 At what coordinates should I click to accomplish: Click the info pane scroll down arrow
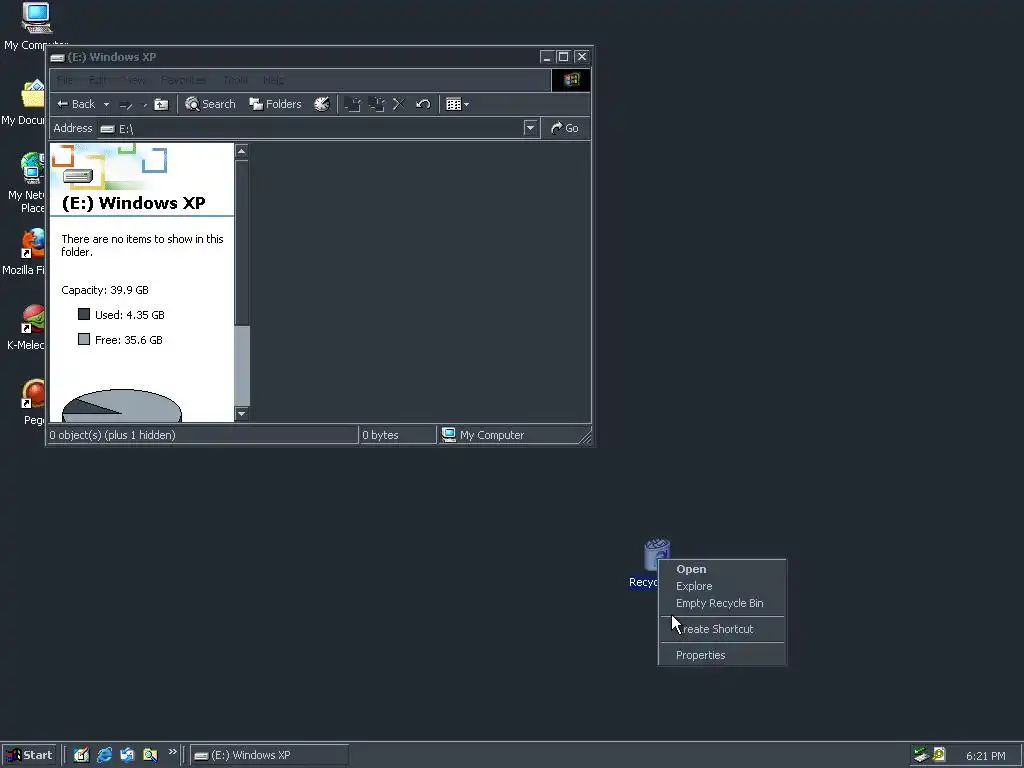click(x=242, y=413)
